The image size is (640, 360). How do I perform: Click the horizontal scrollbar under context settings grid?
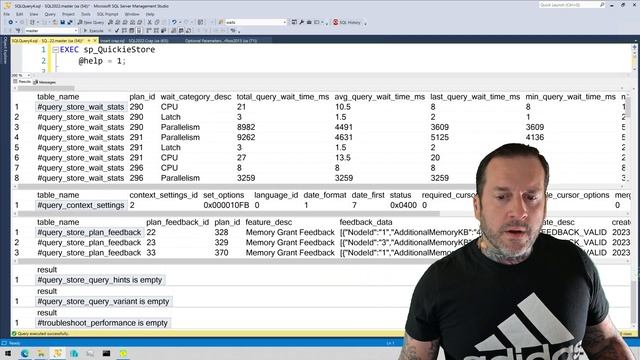(x=229, y=213)
